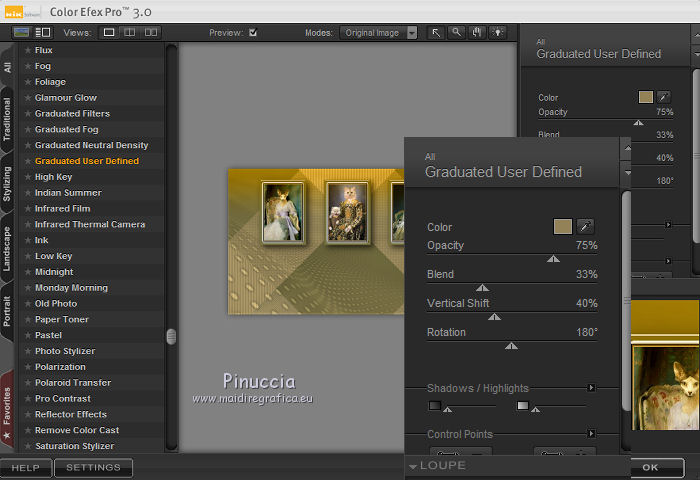700x480 pixels.
Task: Select the arrow pointer tool
Action: pyautogui.click(x=437, y=33)
